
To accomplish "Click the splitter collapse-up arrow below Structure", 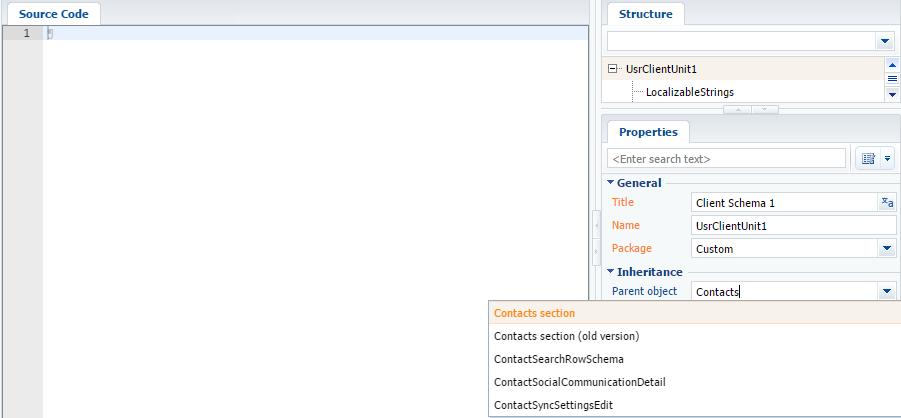I will 737,109.
